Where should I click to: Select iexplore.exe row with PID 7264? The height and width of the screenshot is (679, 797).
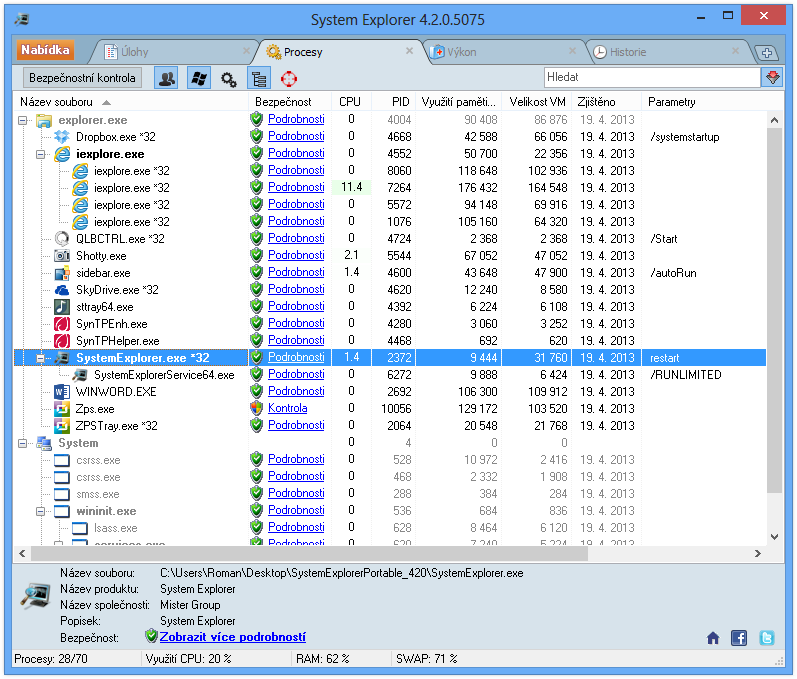click(389, 188)
